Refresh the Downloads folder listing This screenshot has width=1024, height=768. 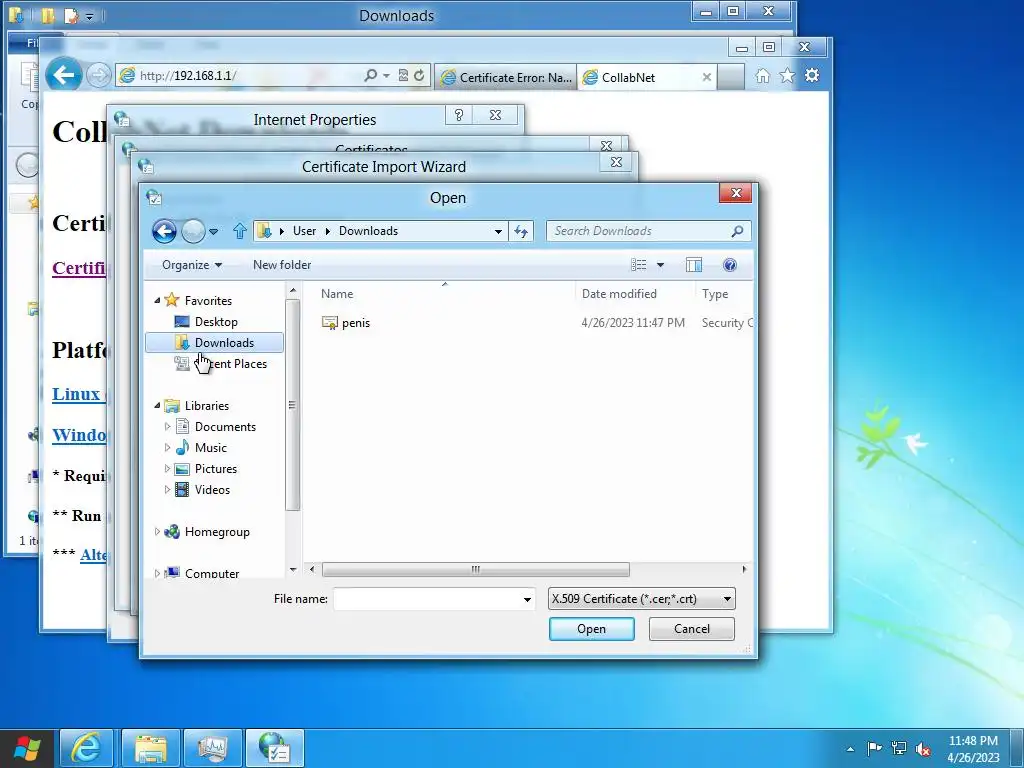[521, 231]
